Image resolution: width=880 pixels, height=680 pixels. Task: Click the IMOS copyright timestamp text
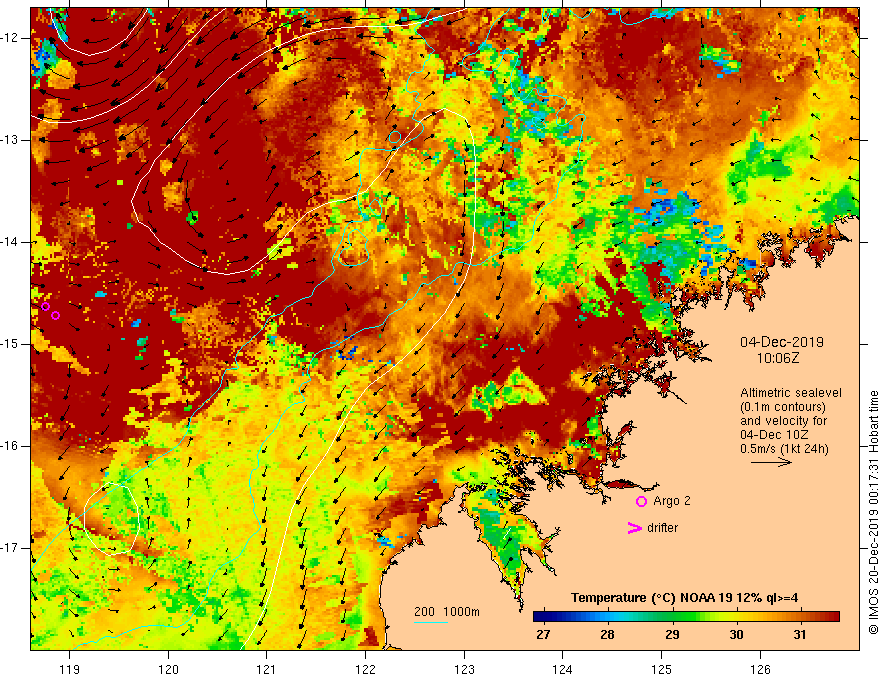pos(873,513)
